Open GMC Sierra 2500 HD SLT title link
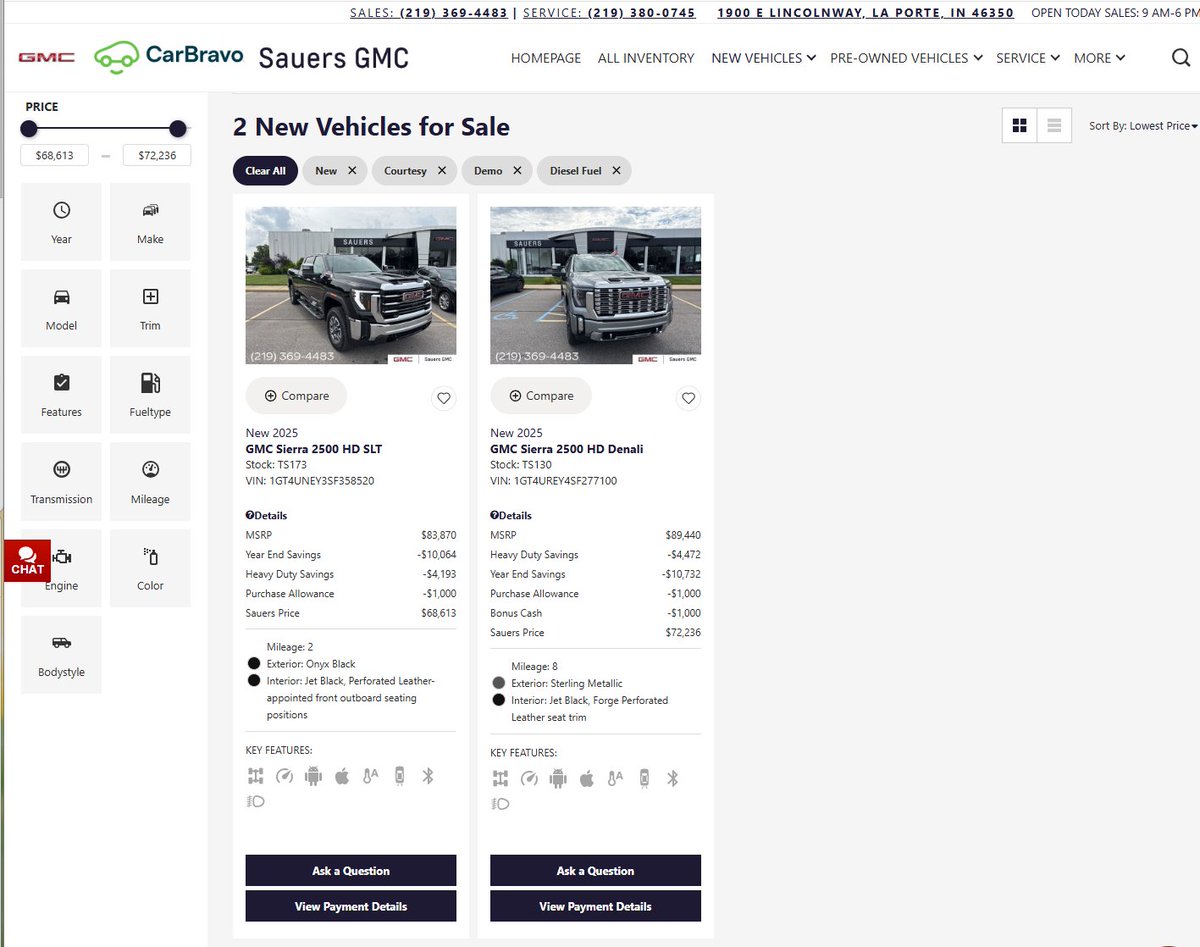1200x947 pixels. click(314, 449)
